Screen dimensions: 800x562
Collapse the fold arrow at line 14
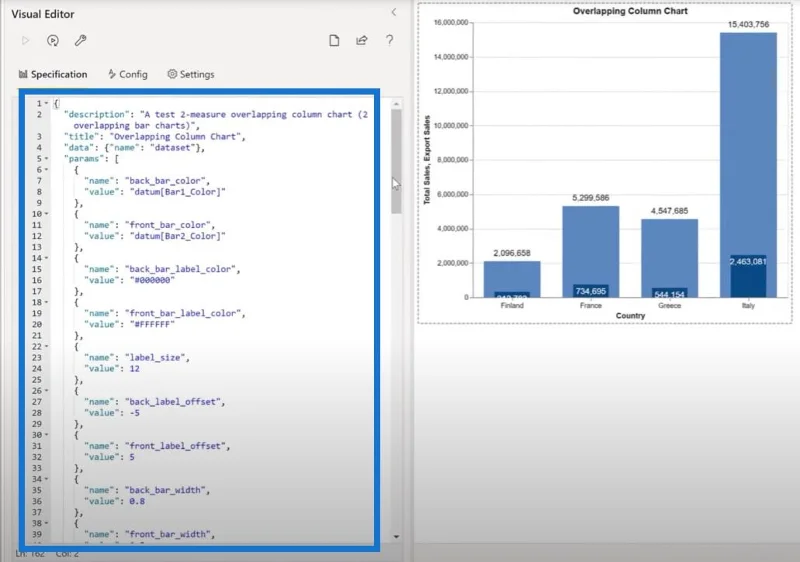(x=46, y=258)
